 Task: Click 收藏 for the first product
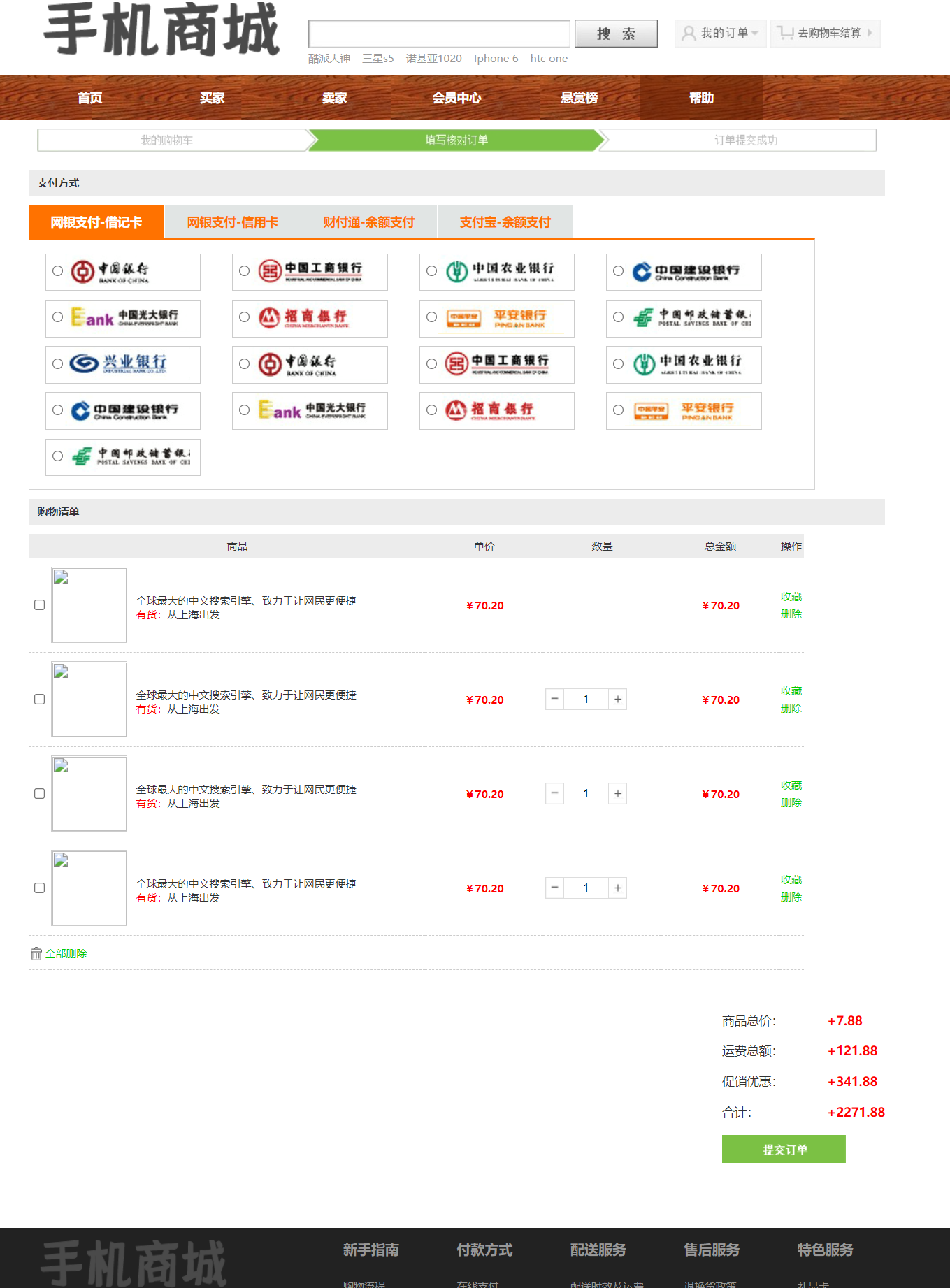791,596
